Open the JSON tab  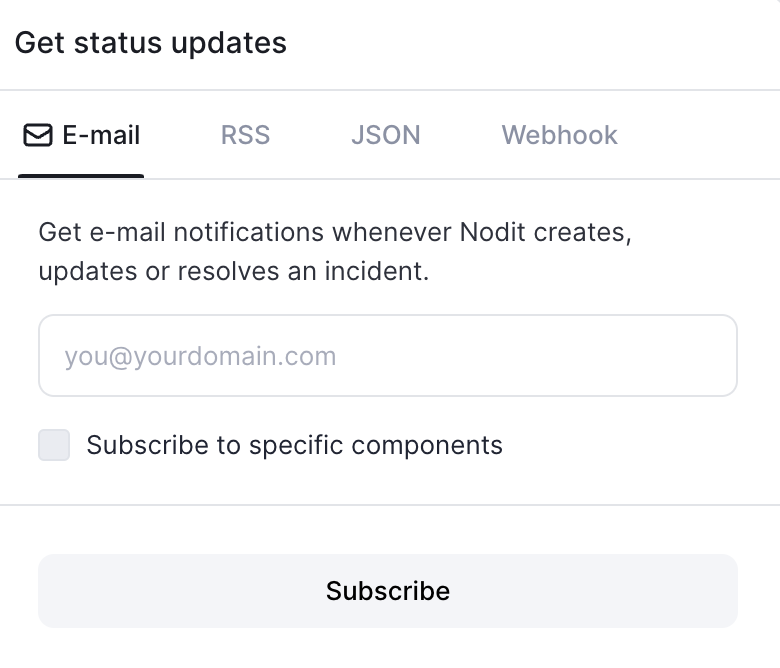point(386,135)
